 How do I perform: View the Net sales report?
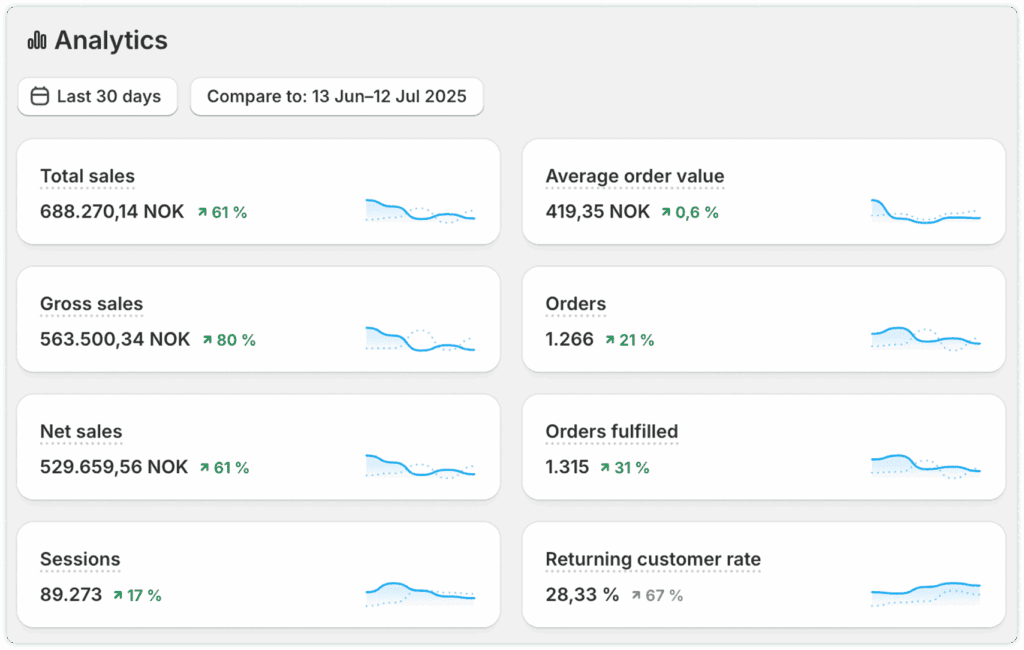81,433
